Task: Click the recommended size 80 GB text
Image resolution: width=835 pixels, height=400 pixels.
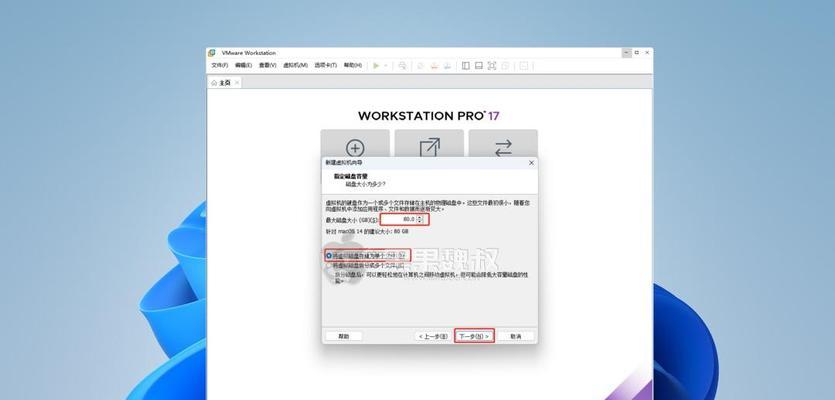Action: pos(367,232)
